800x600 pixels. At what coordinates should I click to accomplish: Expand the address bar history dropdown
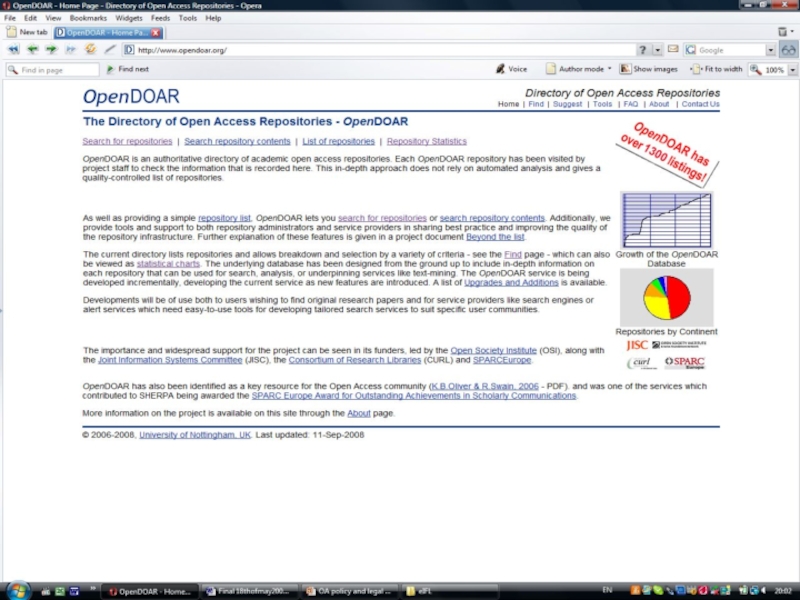[x=657, y=50]
